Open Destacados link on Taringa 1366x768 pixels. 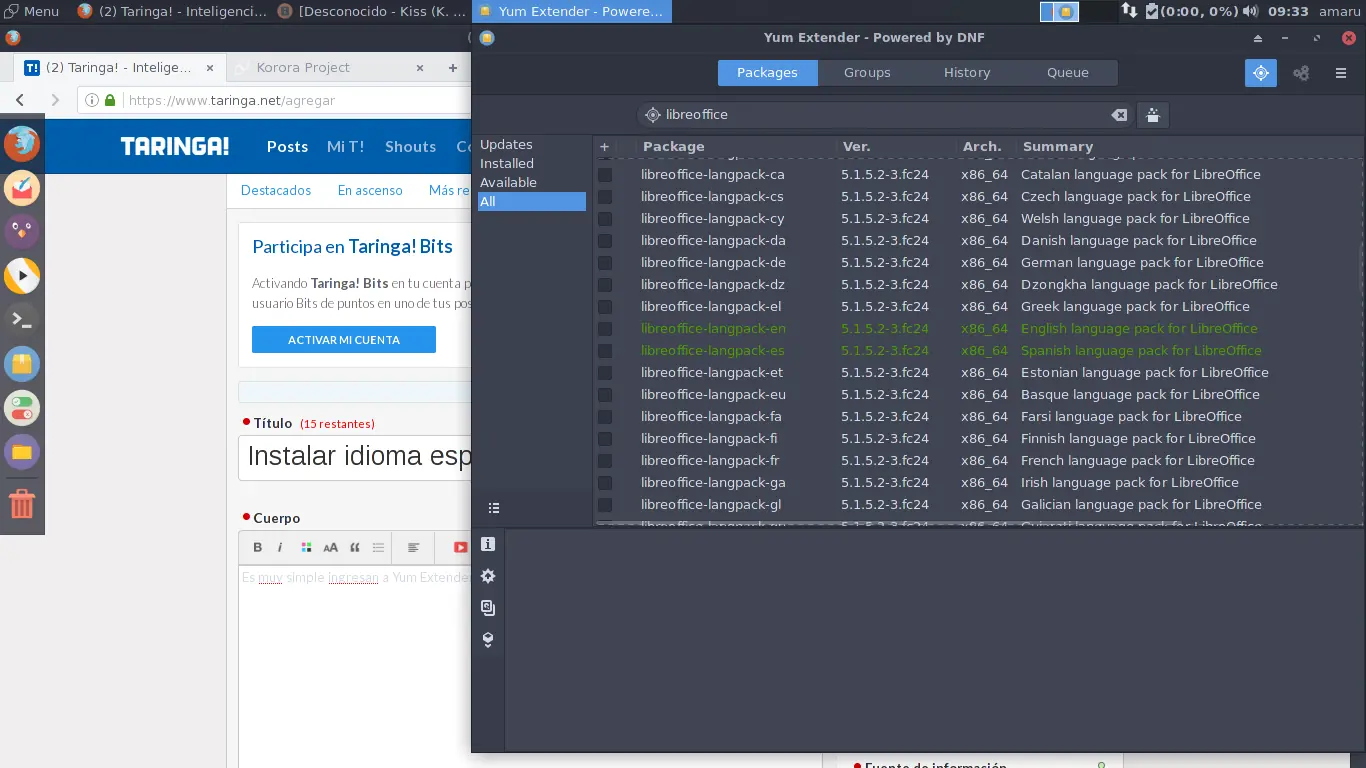276,190
